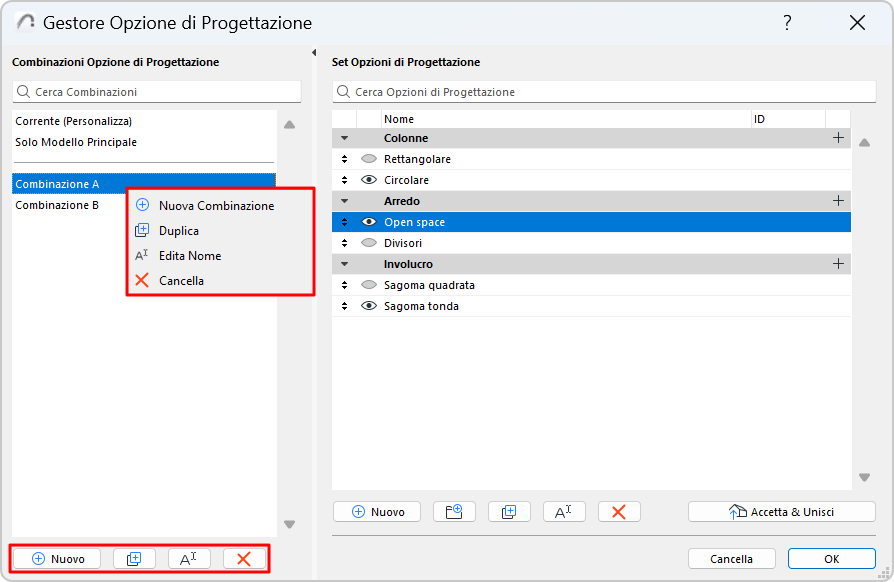Choose Nuova Combinazione from the context menu
The height and width of the screenshot is (582, 894).
click(x=216, y=205)
